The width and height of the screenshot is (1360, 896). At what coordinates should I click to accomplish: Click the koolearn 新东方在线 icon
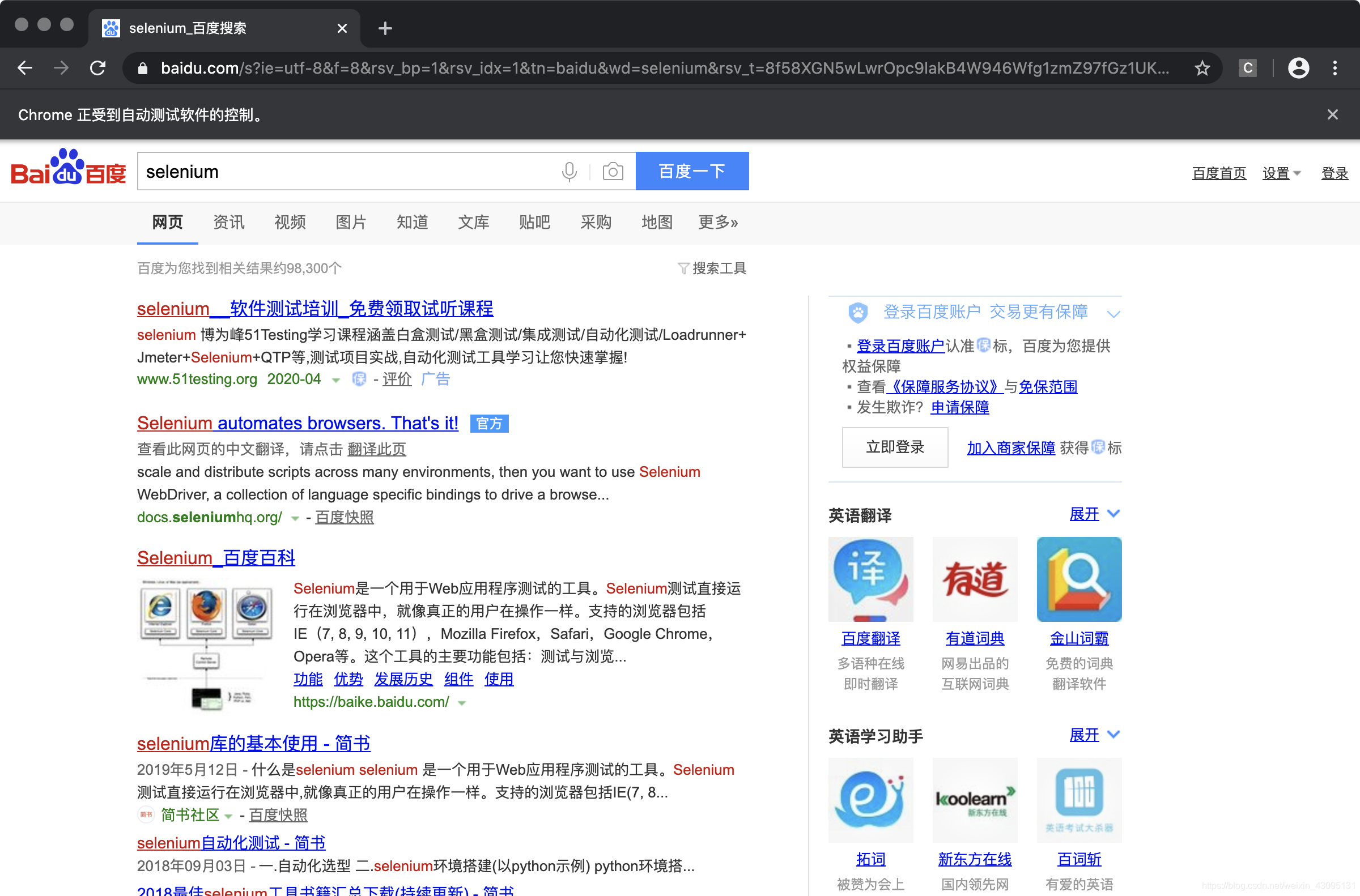975,800
